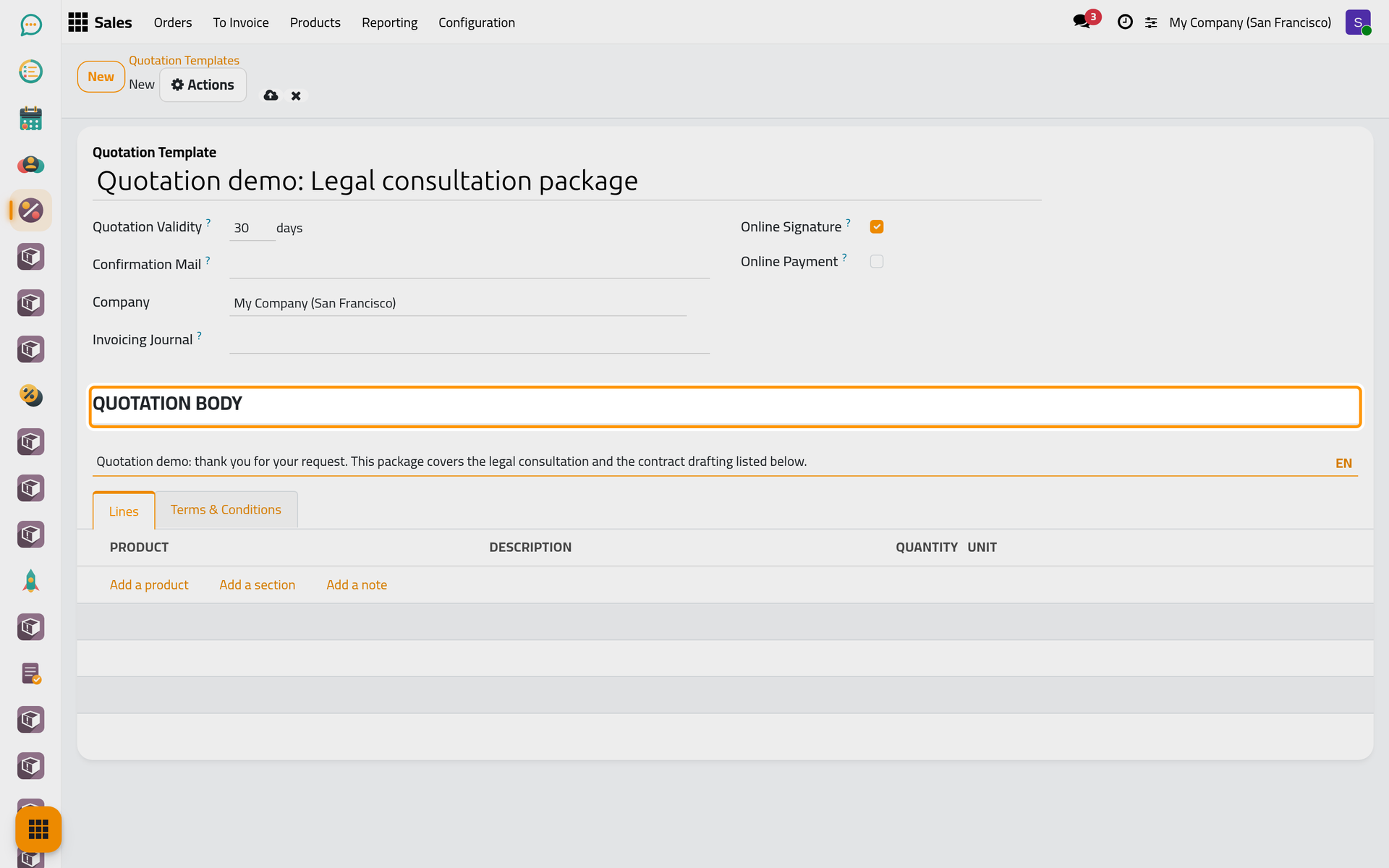Open the orange apps grid button
Viewport: 1389px width, 868px height.
(38, 829)
